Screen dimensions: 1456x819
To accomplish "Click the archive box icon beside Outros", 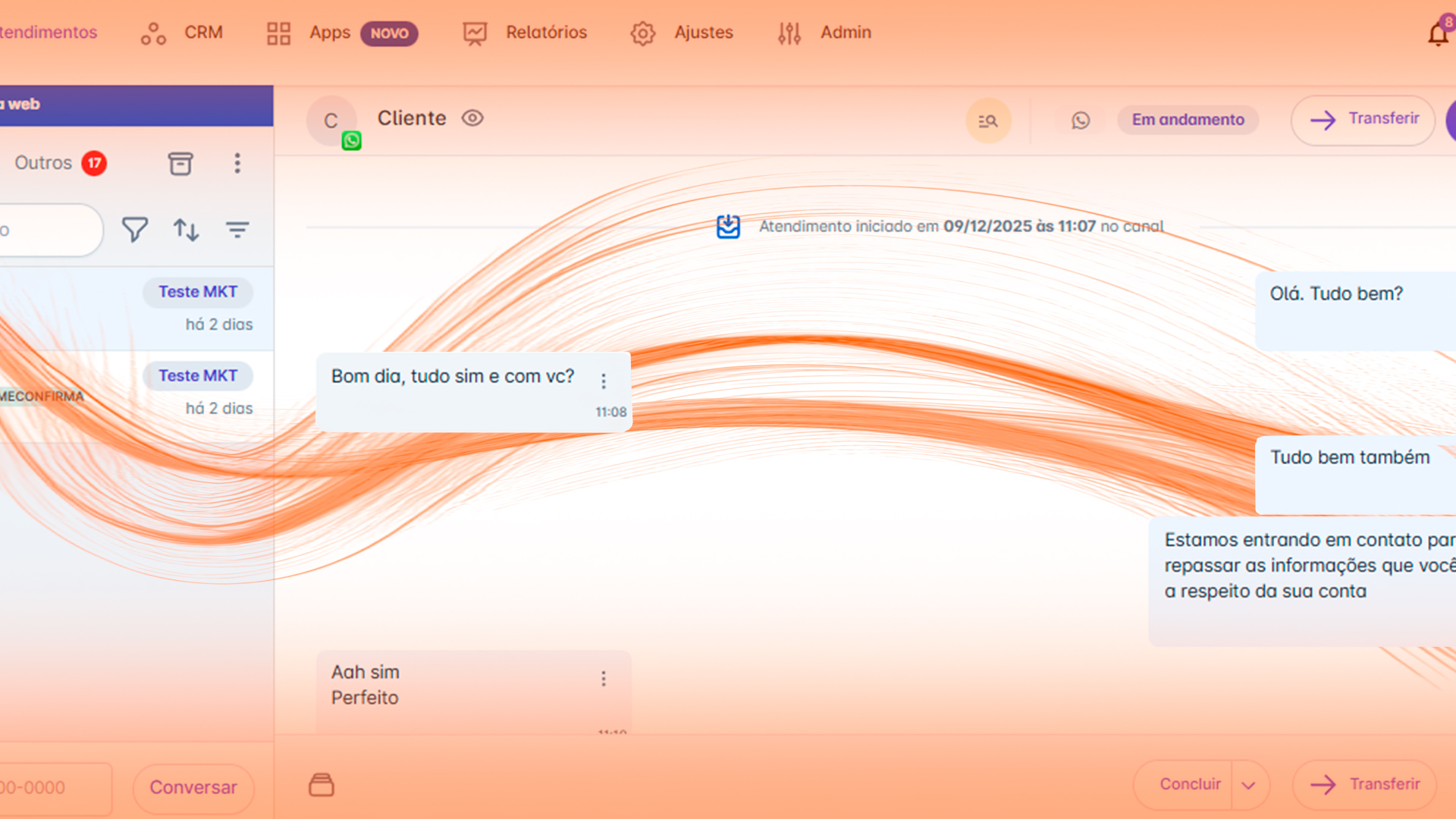I will tap(180, 163).
